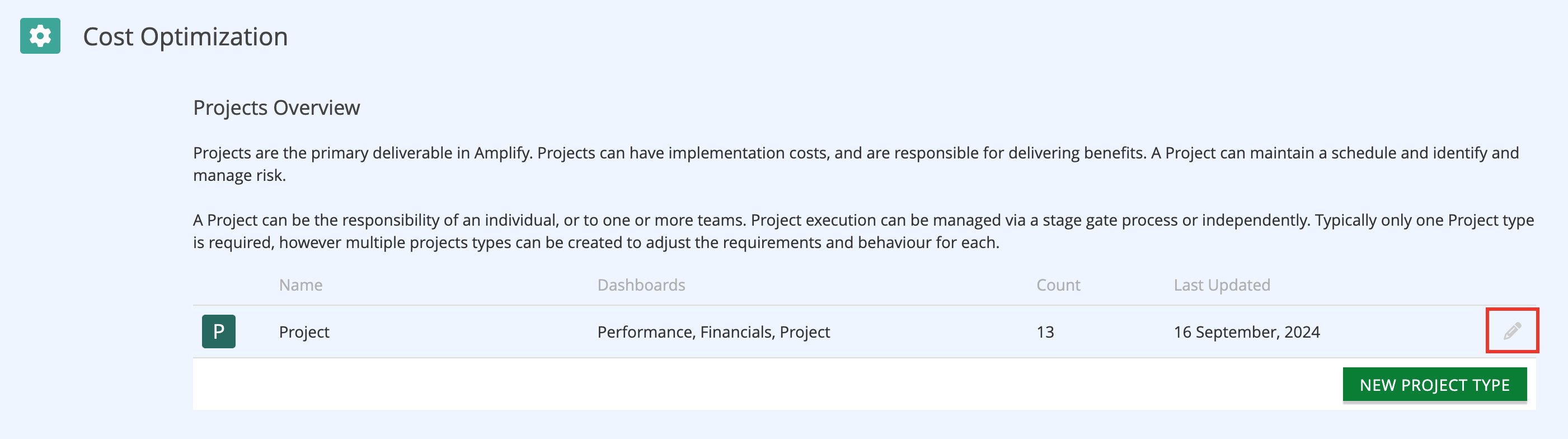Click the Name column header

coord(301,285)
